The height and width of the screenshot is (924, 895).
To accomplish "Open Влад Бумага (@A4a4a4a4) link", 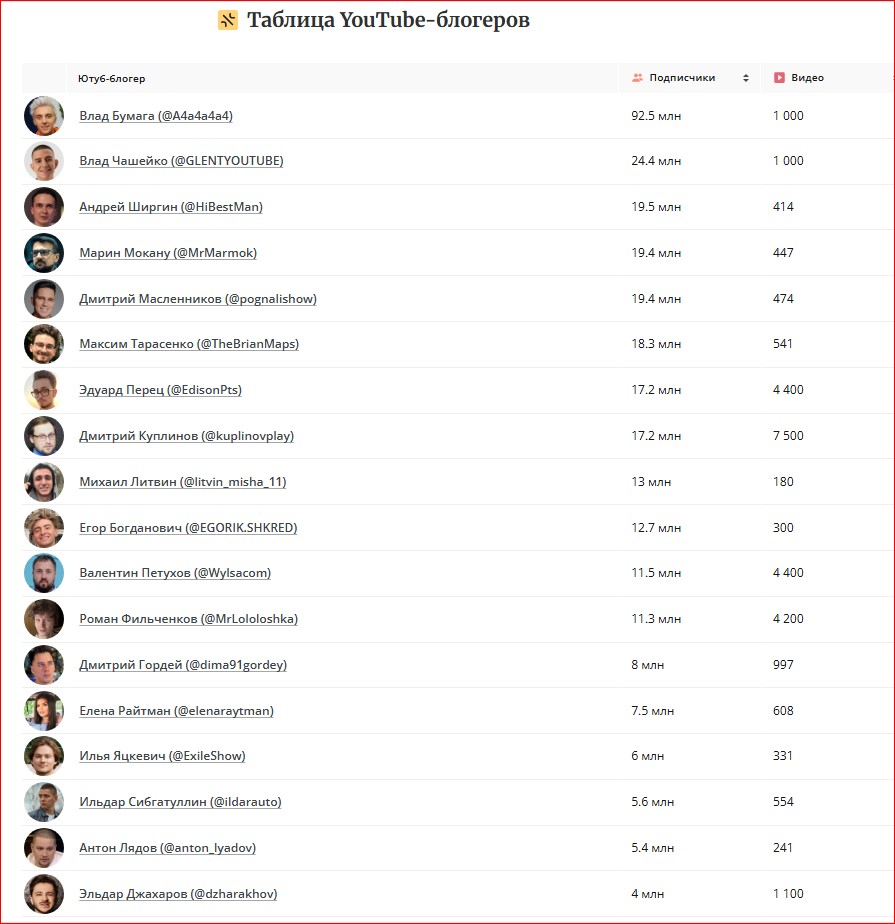I will [x=156, y=116].
